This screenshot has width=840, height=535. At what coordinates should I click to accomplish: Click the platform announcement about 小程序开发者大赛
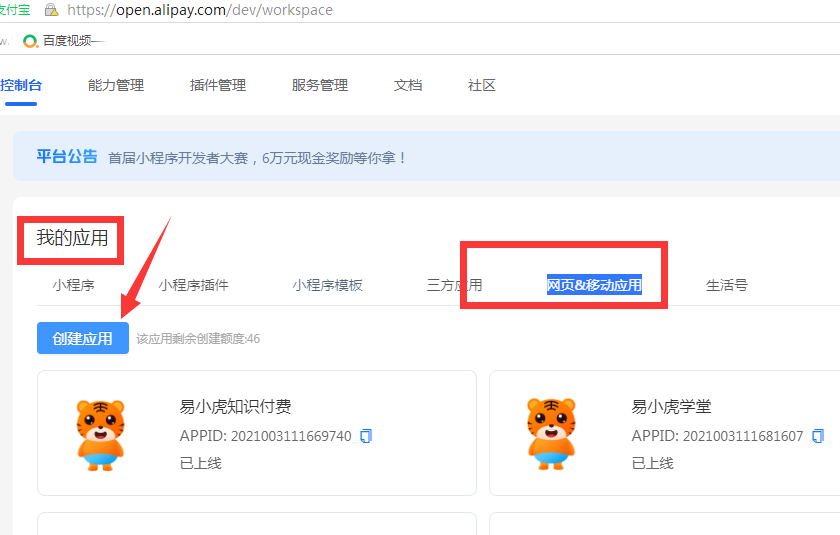point(258,157)
